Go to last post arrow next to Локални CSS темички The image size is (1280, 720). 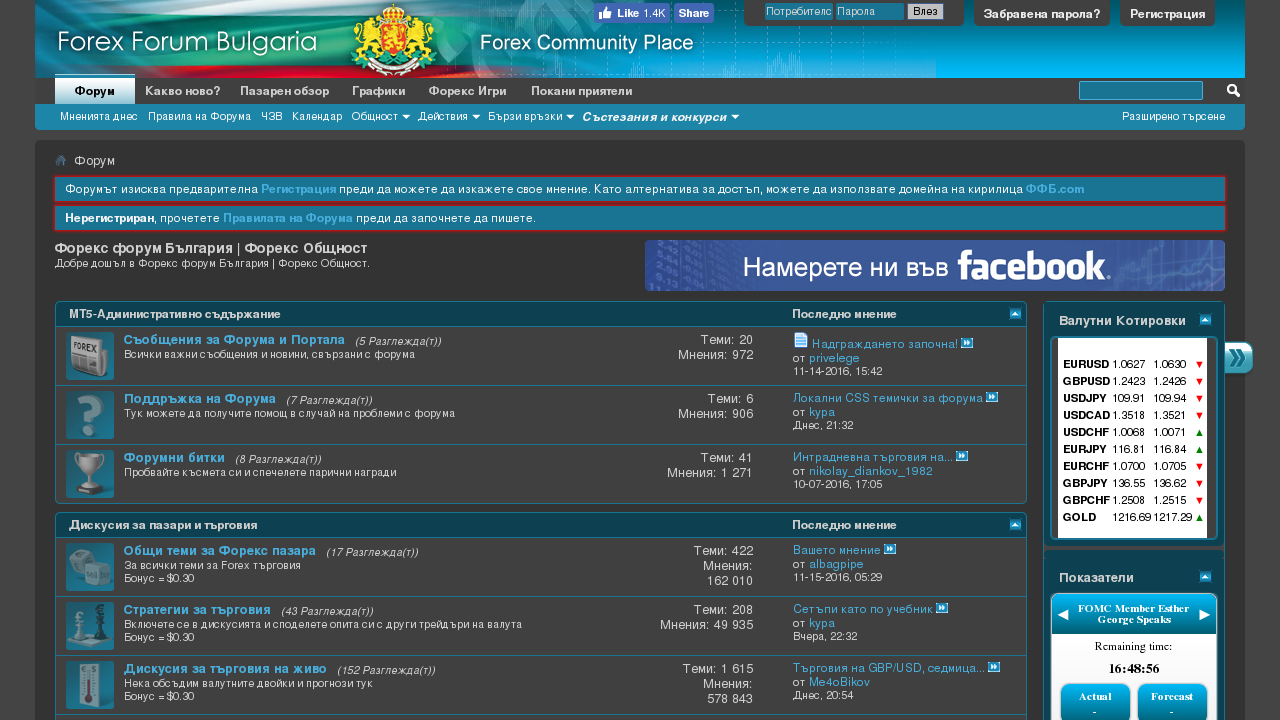[992, 397]
